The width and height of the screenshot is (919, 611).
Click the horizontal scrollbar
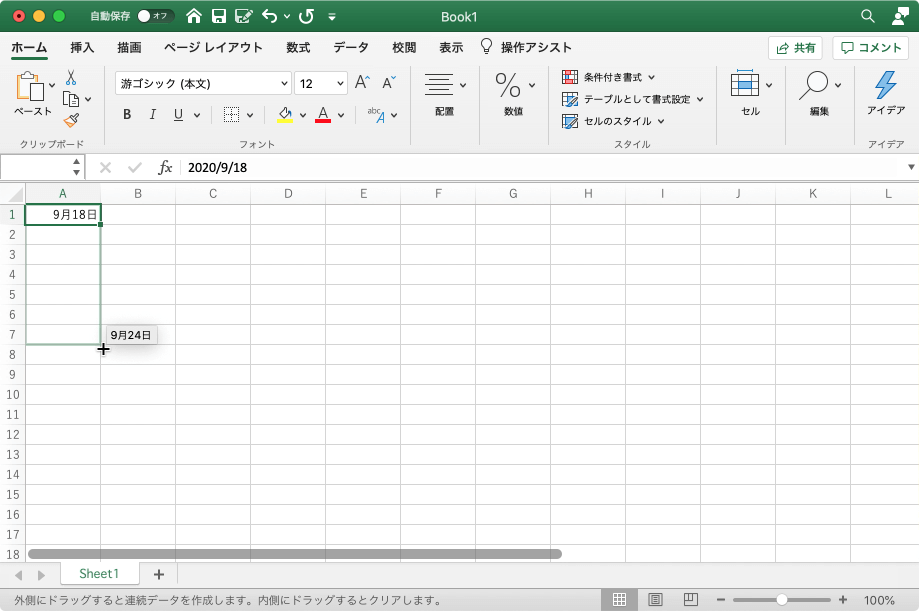coord(295,554)
